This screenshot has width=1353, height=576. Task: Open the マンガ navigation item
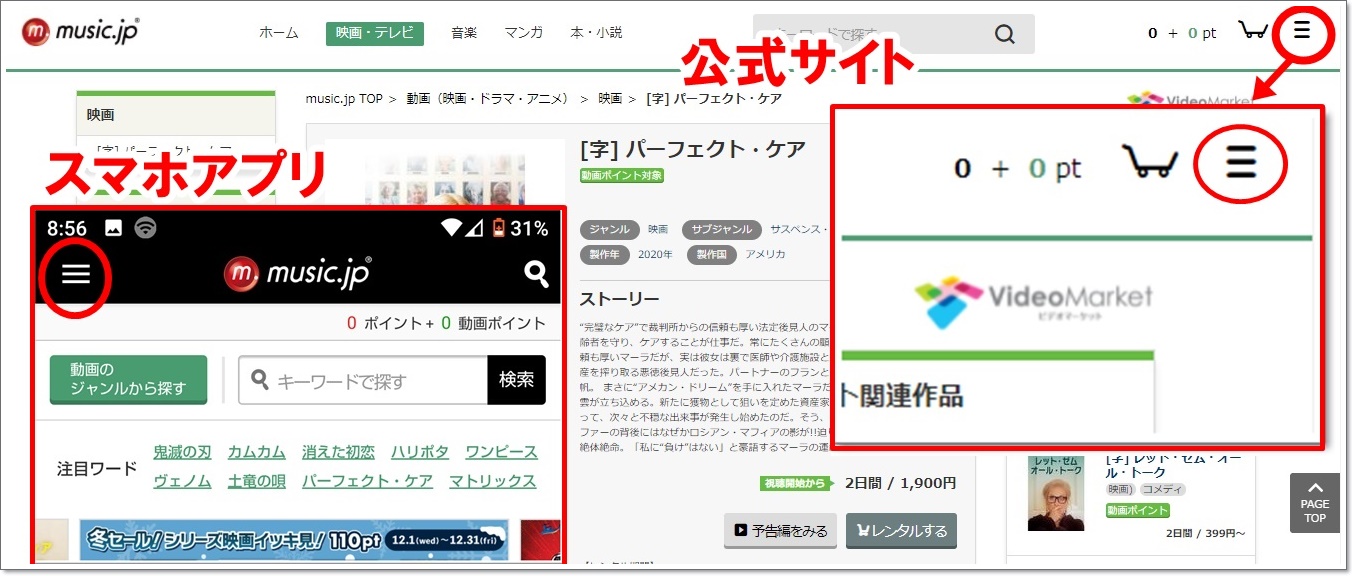point(524,33)
